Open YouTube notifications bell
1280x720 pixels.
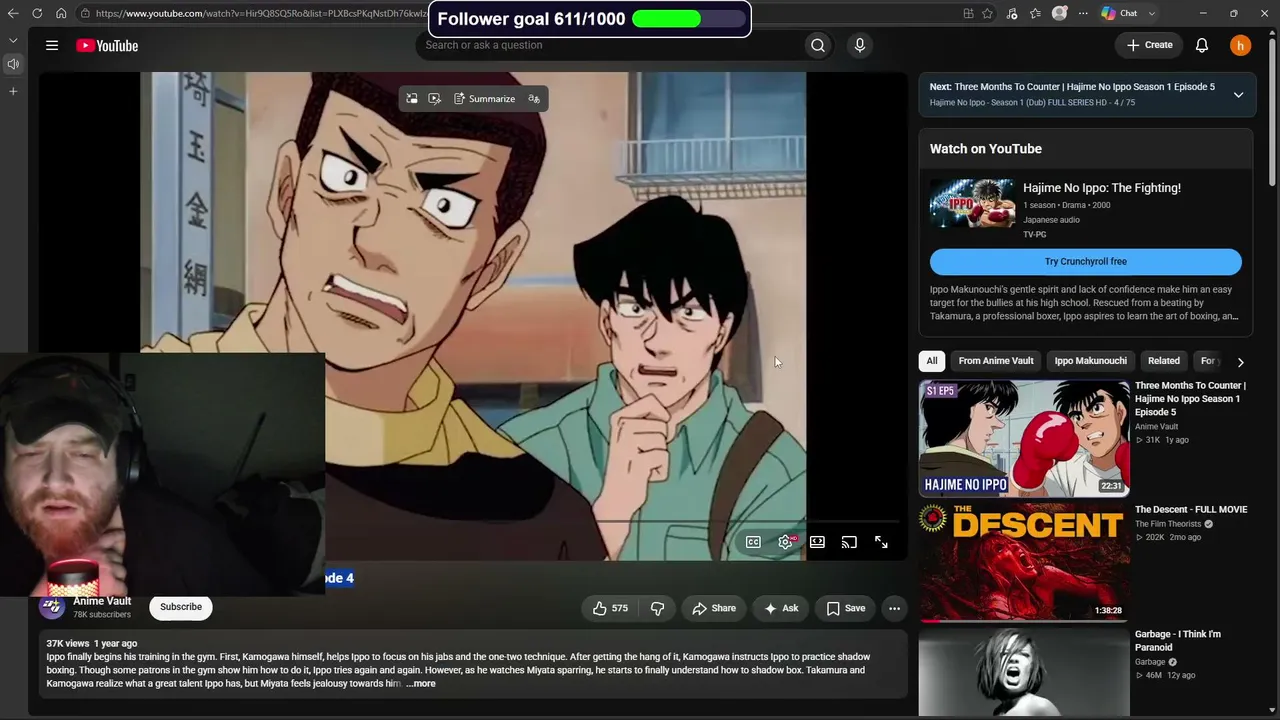click(x=1202, y=45)
